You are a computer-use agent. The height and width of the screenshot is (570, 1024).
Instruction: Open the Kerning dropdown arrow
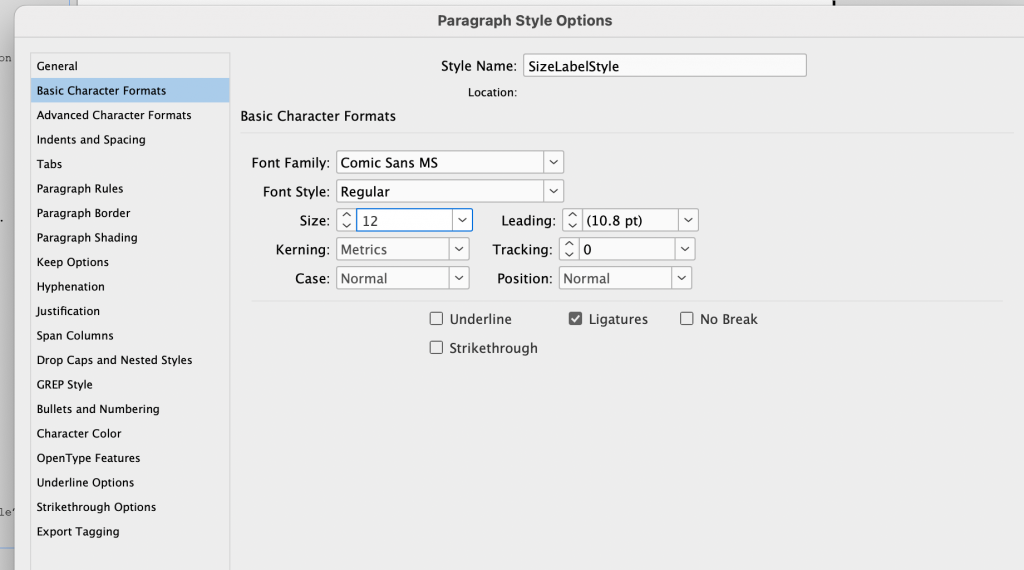pos(459,249)
